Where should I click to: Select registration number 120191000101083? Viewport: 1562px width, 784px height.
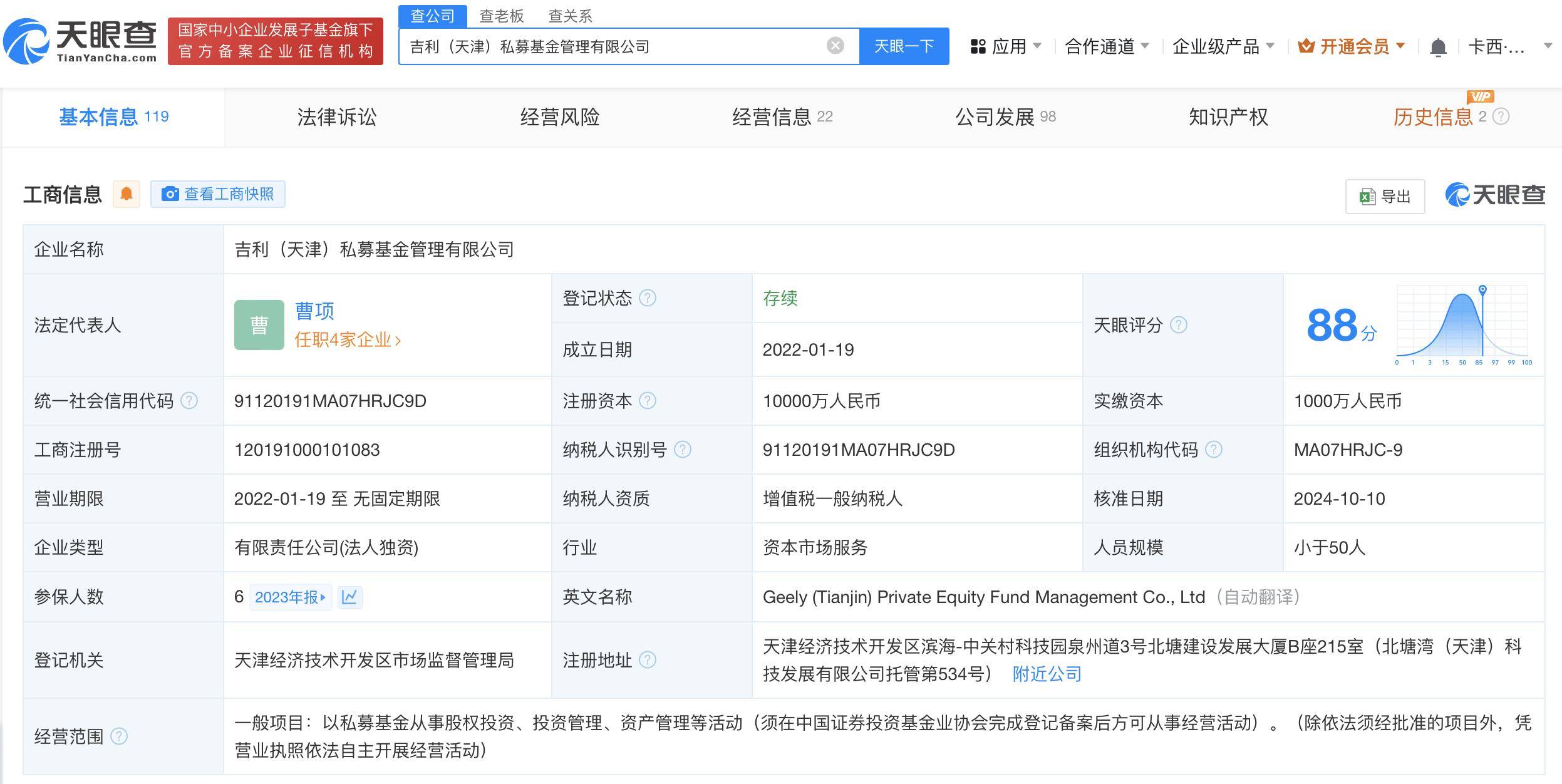tap(307, 450)
